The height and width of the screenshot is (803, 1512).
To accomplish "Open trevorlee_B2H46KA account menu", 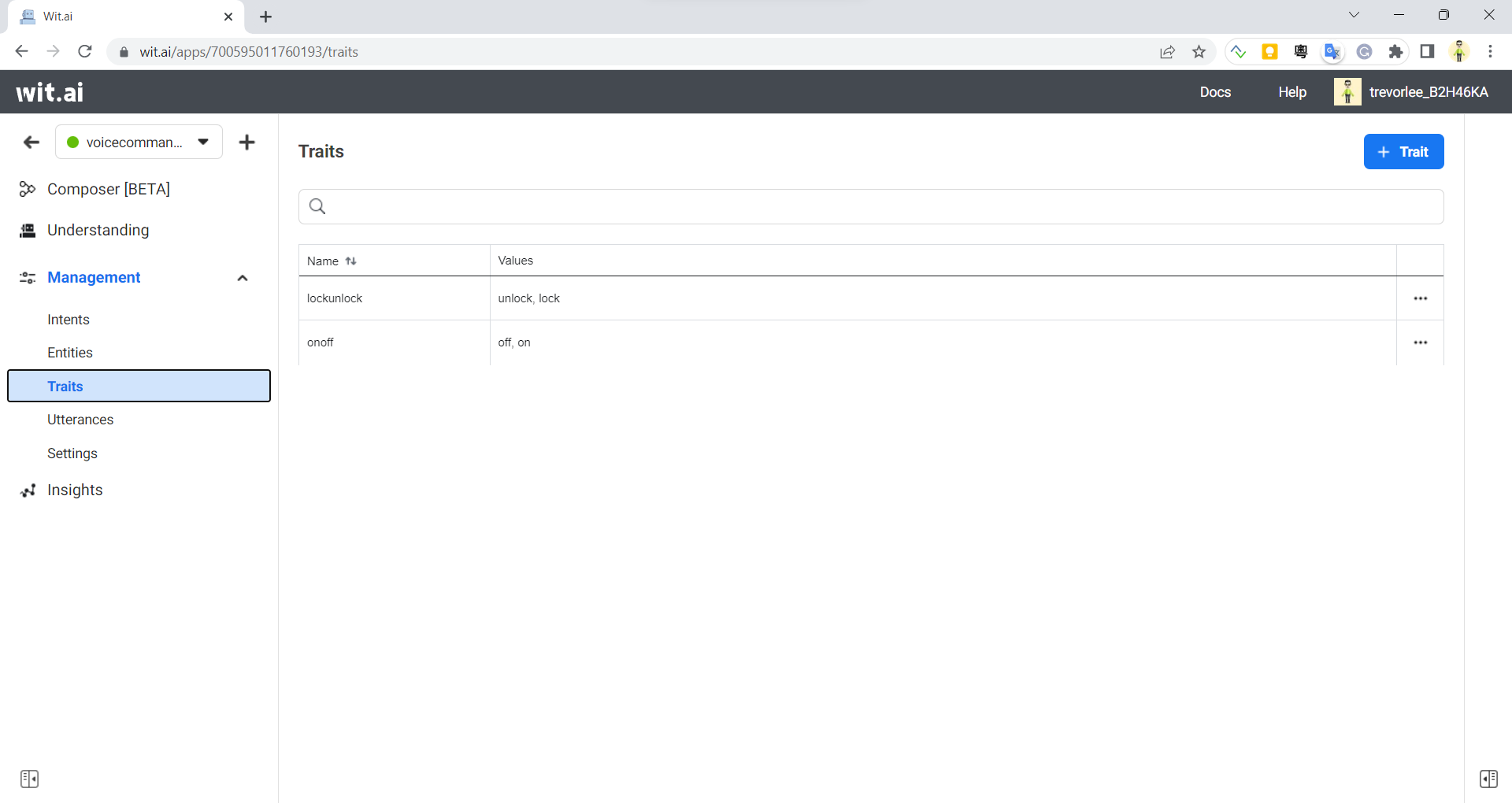I will (x=1429, y=92).
